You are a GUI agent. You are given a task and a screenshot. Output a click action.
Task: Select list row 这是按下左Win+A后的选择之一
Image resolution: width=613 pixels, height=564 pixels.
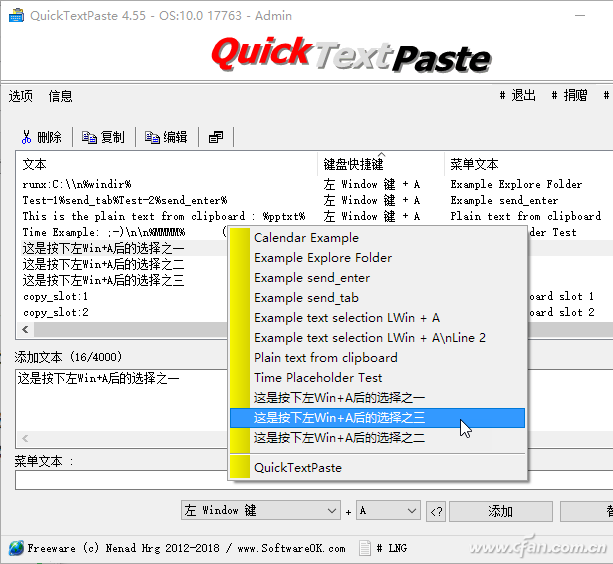[103, 248]
